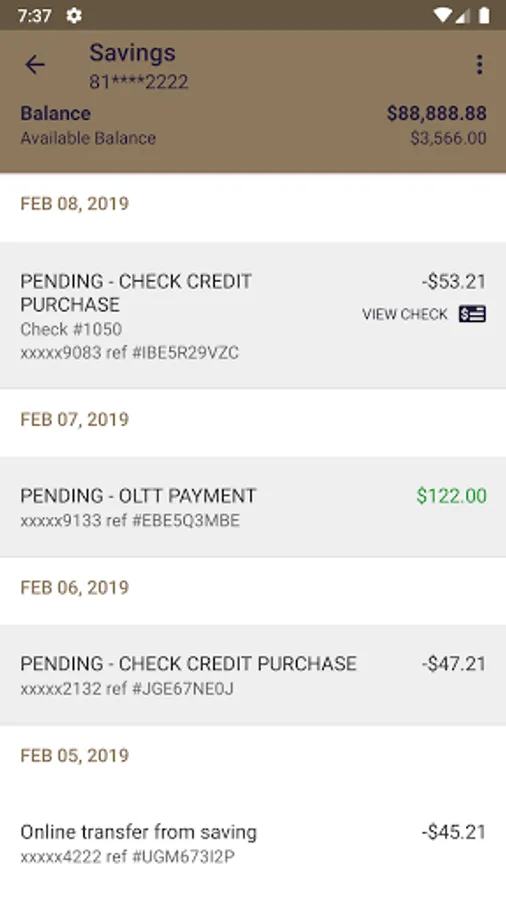The height and width of the screenshot is (900, 506).
Task: Tap the masked account number 81****2222
Action: pyautogui.click(x=139, y=82)
